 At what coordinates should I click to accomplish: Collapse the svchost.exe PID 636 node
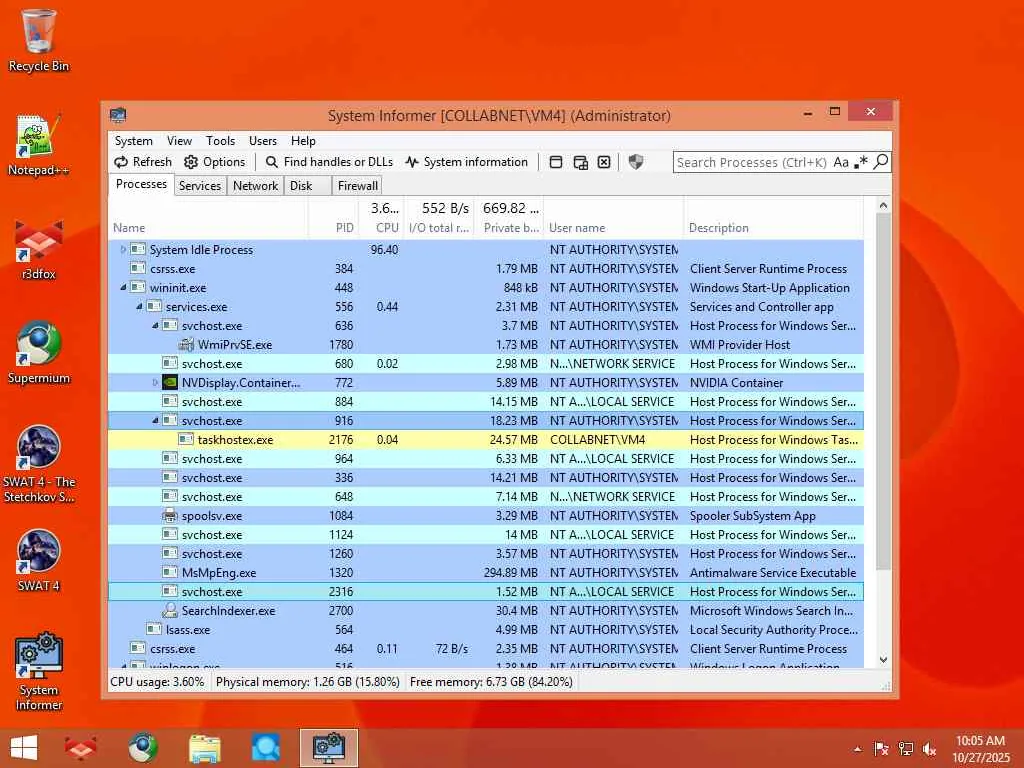155,325
